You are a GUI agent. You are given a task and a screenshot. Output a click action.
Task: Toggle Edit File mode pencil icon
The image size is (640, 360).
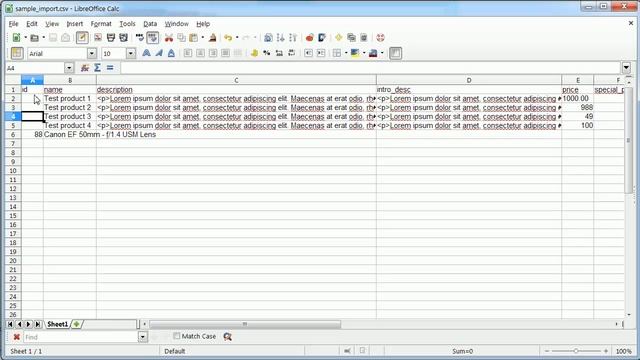pyautogui.click(x=82, y=38)
